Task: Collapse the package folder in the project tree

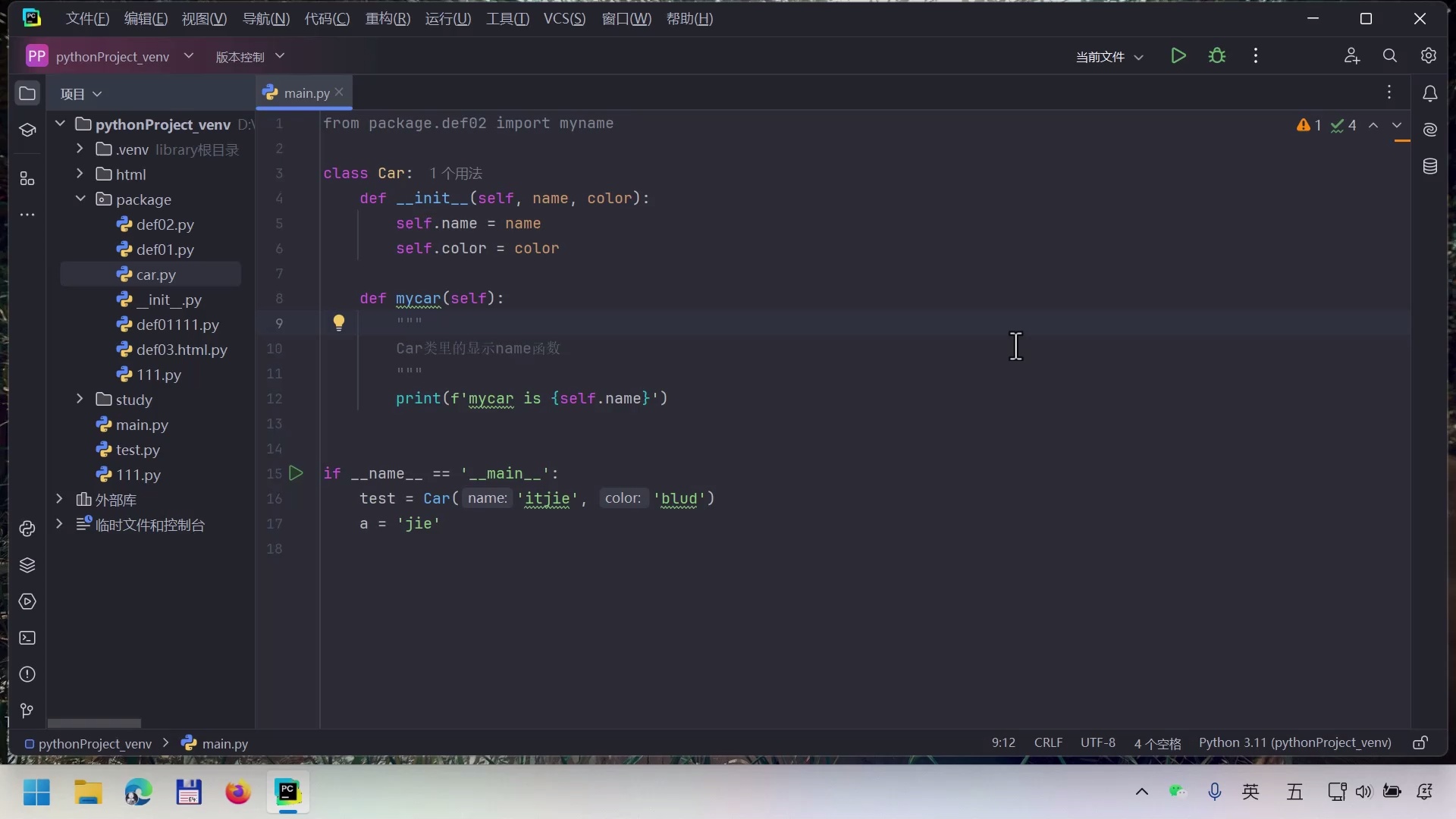Action: [80, 199]
